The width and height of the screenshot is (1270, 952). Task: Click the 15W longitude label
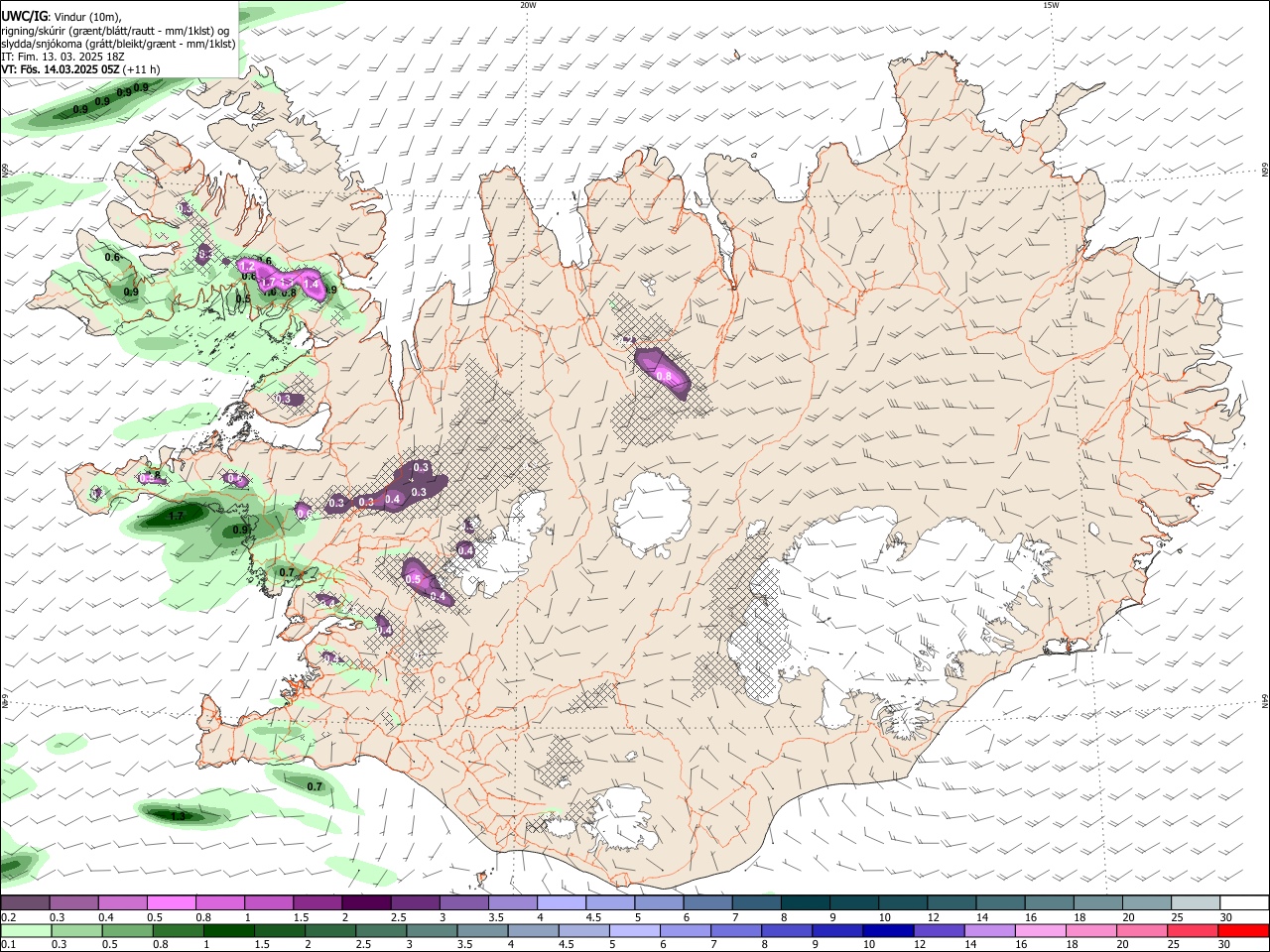click(1051, 5)
